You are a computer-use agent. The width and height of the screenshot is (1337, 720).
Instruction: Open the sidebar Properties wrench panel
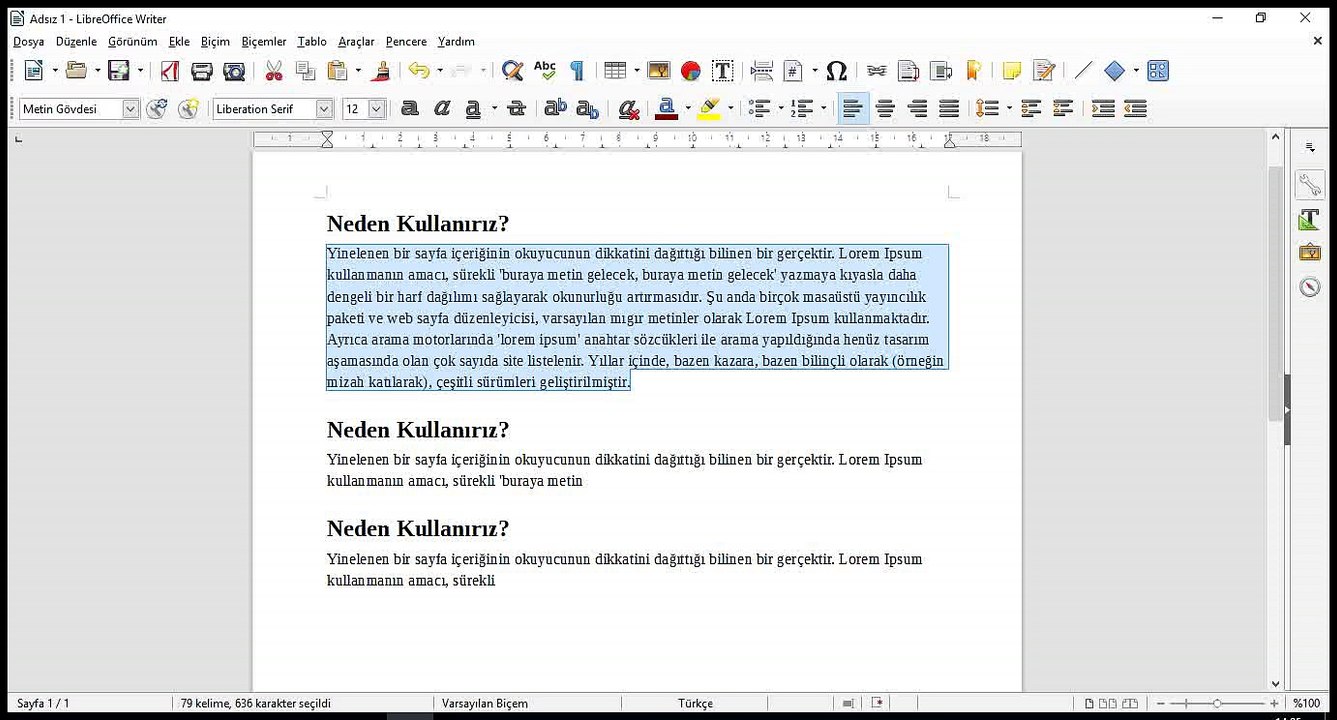coord(1310,184)
